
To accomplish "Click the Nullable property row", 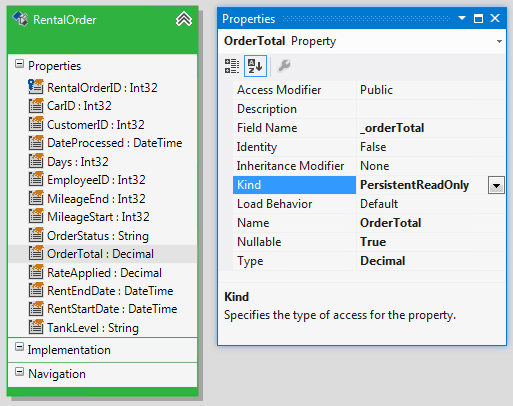I will click(369, 242).
